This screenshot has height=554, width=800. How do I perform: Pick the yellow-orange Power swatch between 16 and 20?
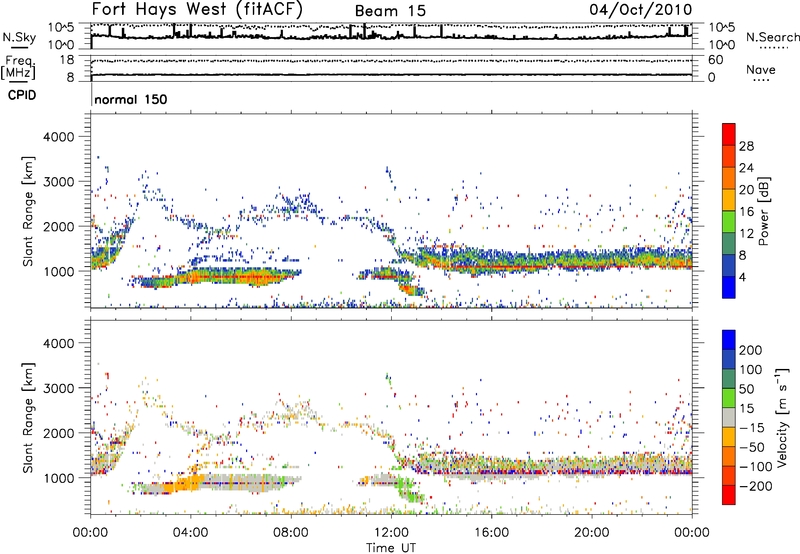(x=729, y=200)
